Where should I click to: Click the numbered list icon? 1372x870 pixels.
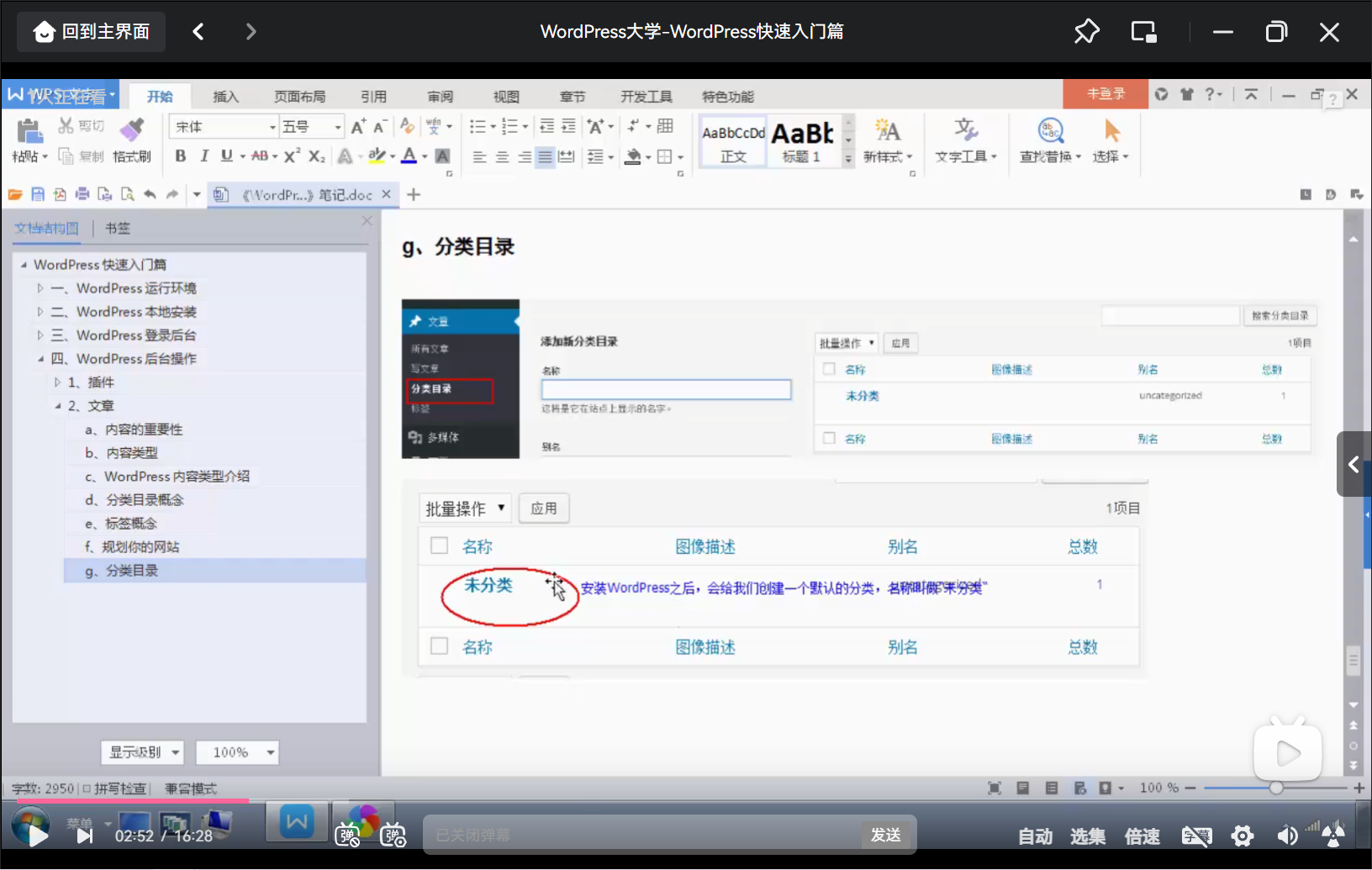tap(509, 127)
